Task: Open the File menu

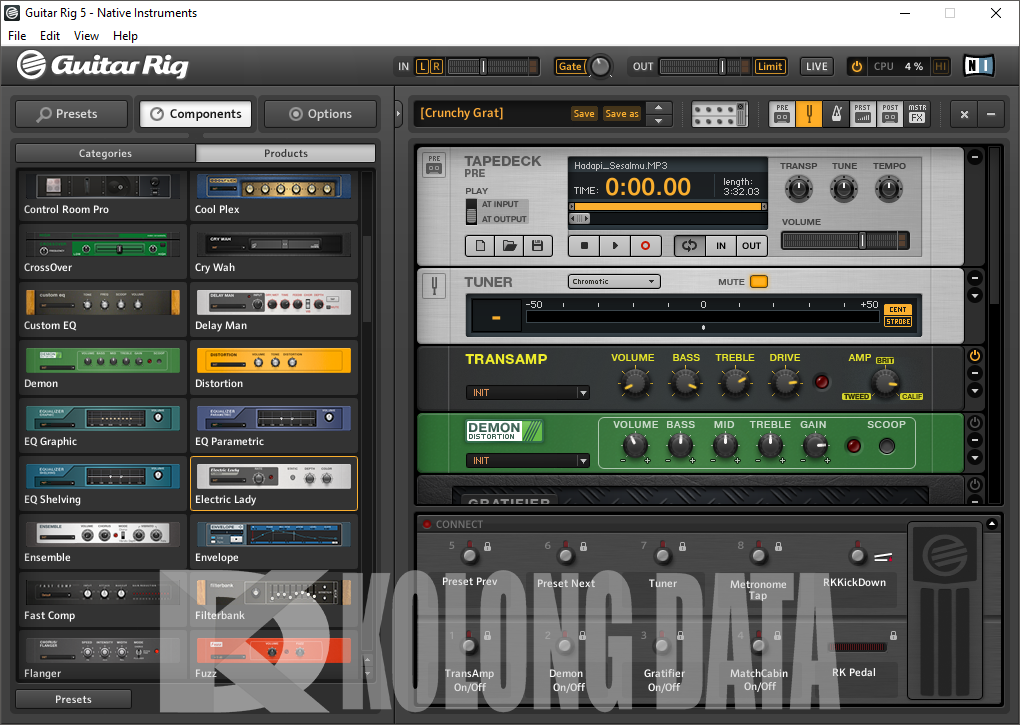Action: (x=17, y=36)
